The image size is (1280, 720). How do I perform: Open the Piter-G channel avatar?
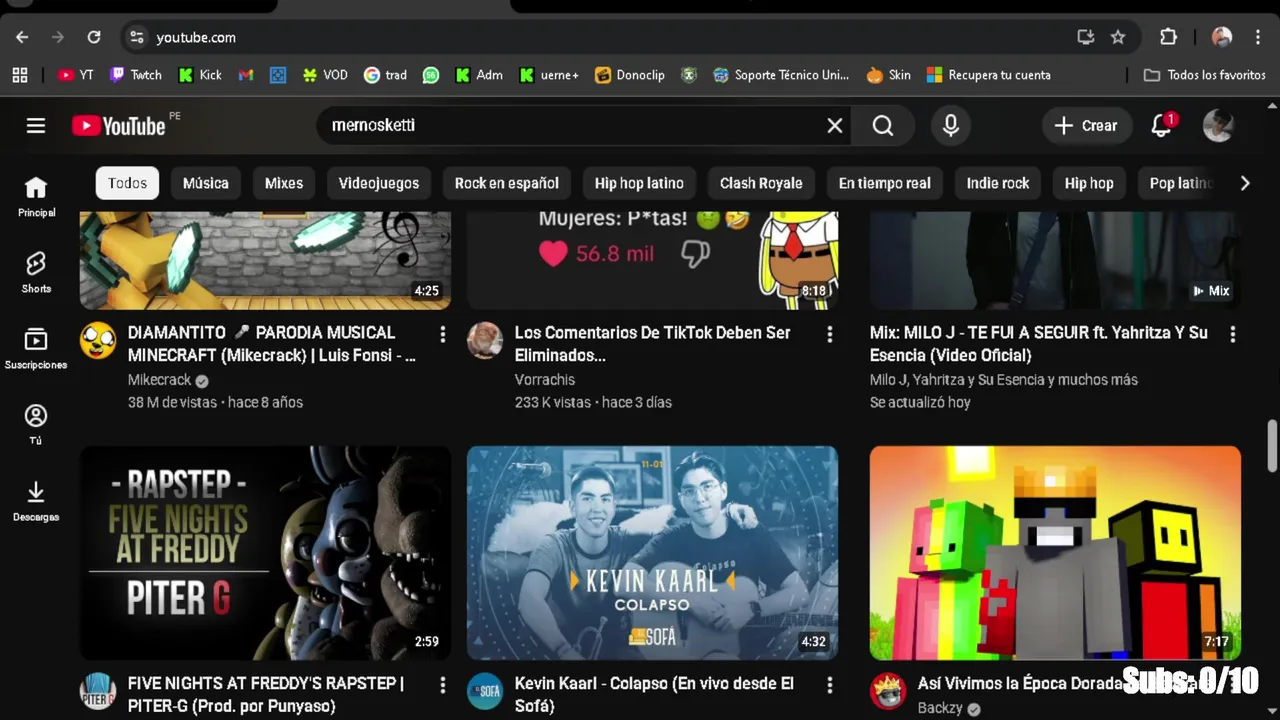[98, 691]
